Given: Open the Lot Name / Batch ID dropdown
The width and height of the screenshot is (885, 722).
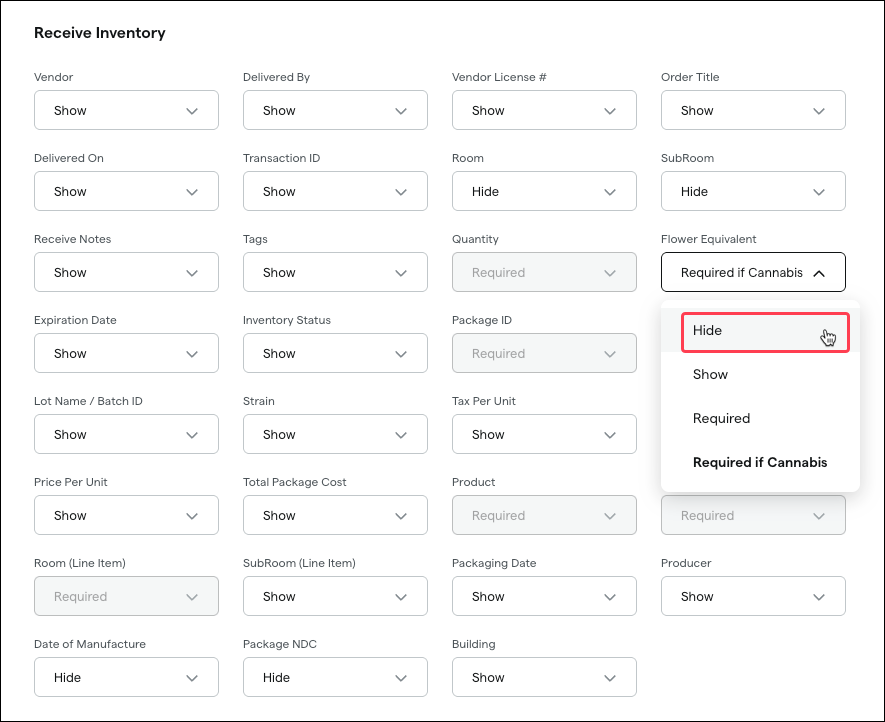Looking at the screenshot, I should pyautogui.click(x=126, y=434).
